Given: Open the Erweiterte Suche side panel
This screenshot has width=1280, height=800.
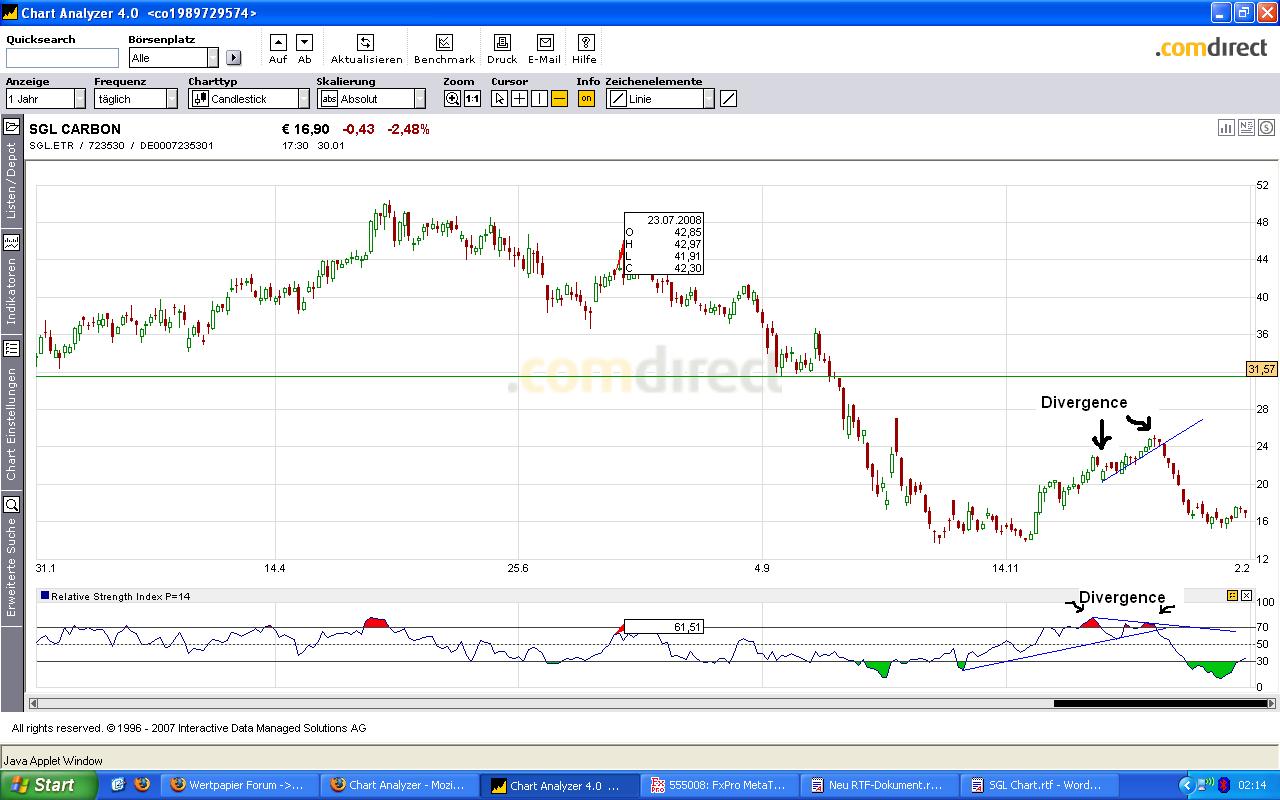Looking at the screenshot, I should (12, 558).
